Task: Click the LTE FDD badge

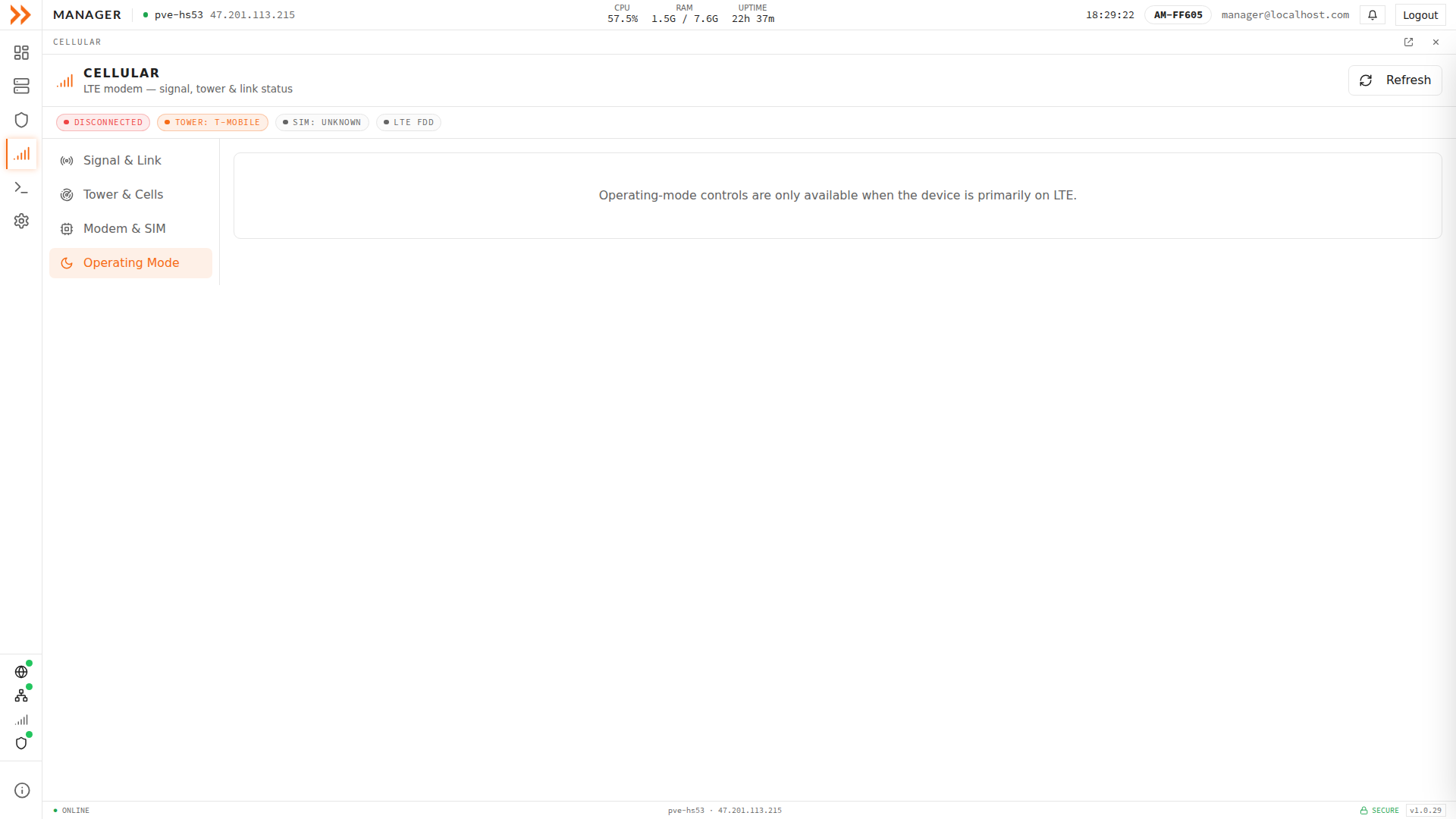Action: (x=409, y=122)
